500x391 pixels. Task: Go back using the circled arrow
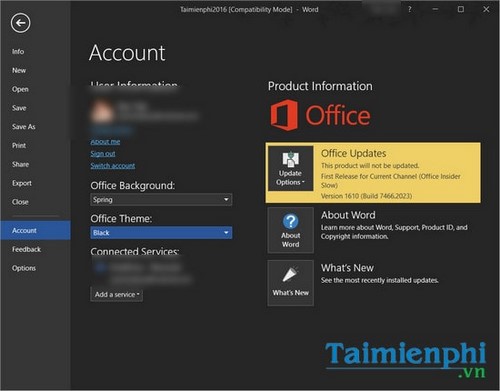(x=20, y=23)
